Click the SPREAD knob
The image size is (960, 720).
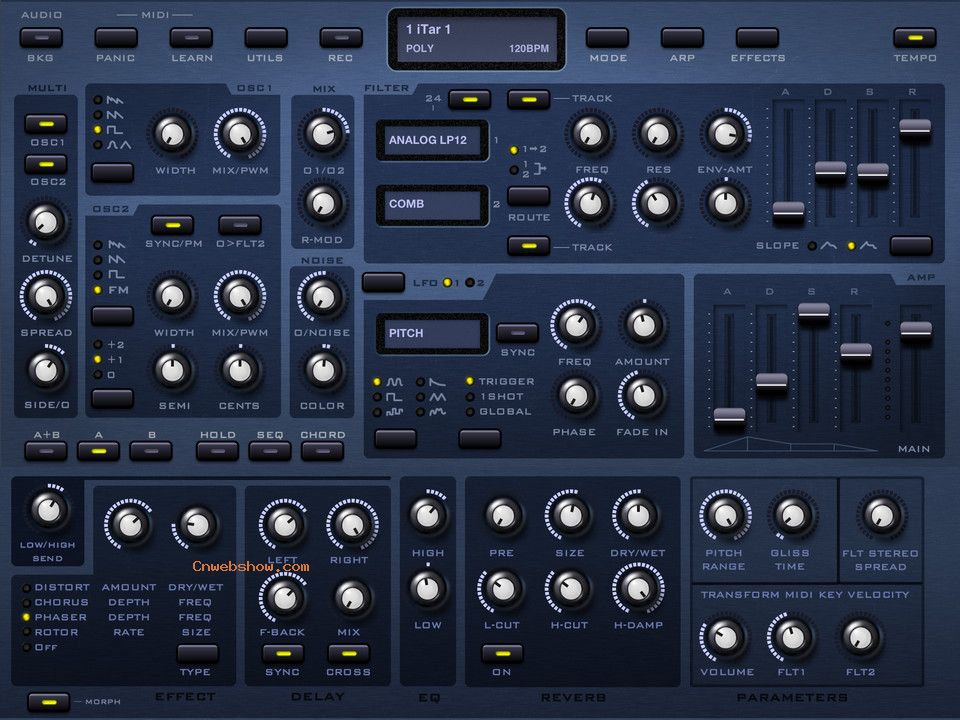coord(46,296)
